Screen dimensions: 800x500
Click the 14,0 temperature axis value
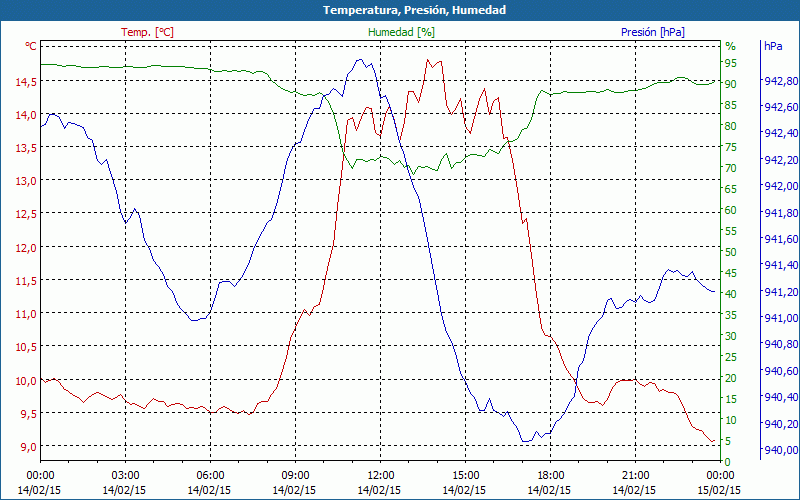27,115
